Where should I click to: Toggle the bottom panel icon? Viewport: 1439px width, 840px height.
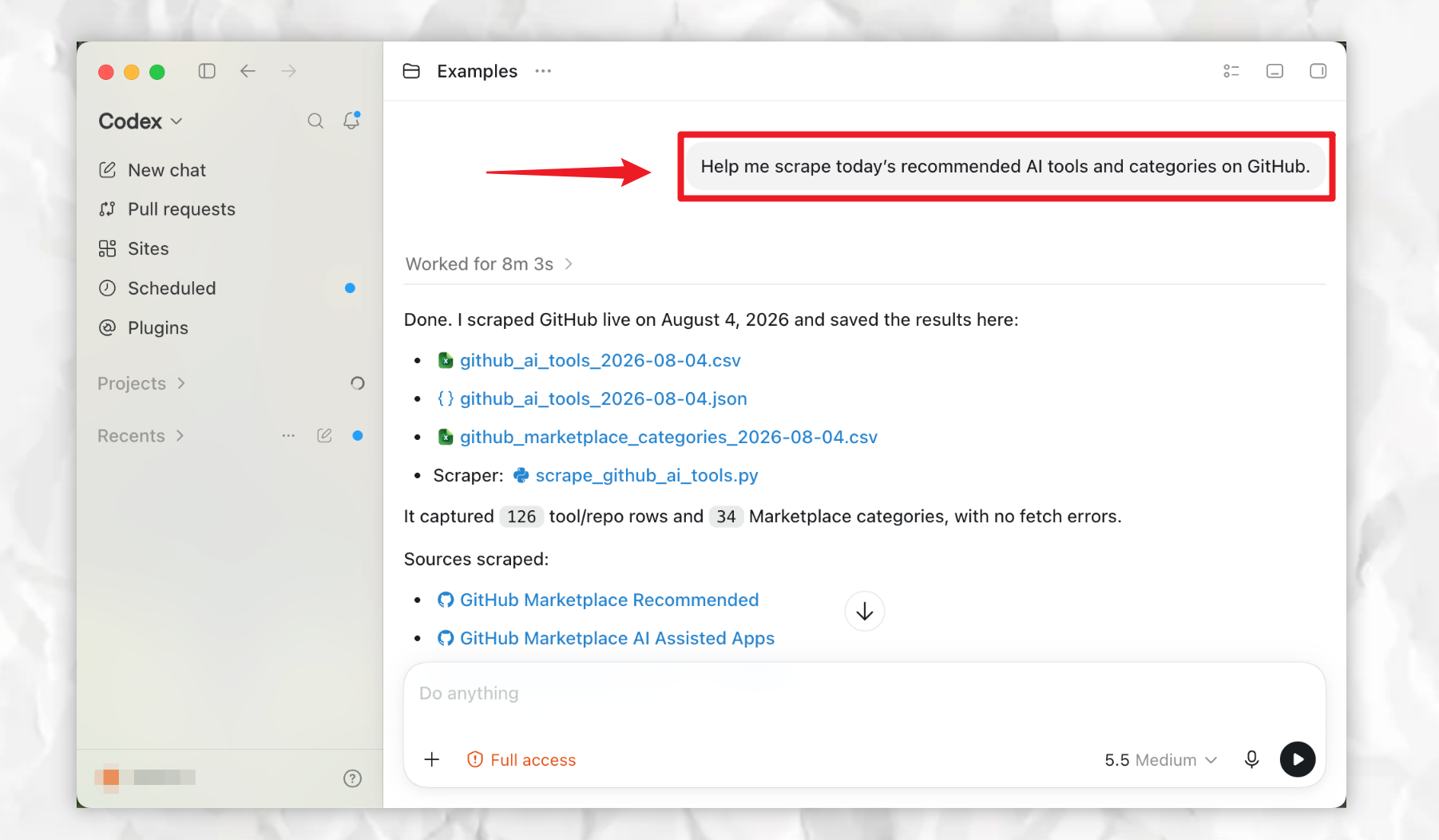point(1275,71)
